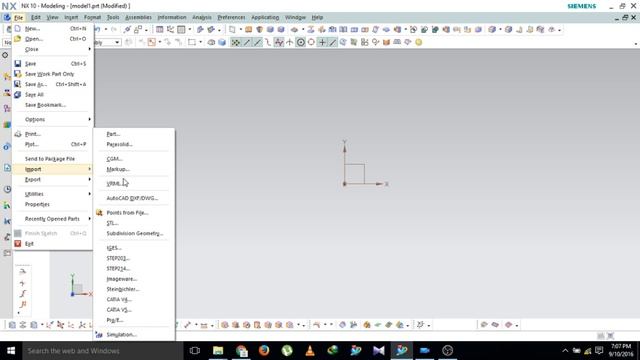Choose New from the File menu
This screenshot has width=640, height=360.
coord(53,29)
